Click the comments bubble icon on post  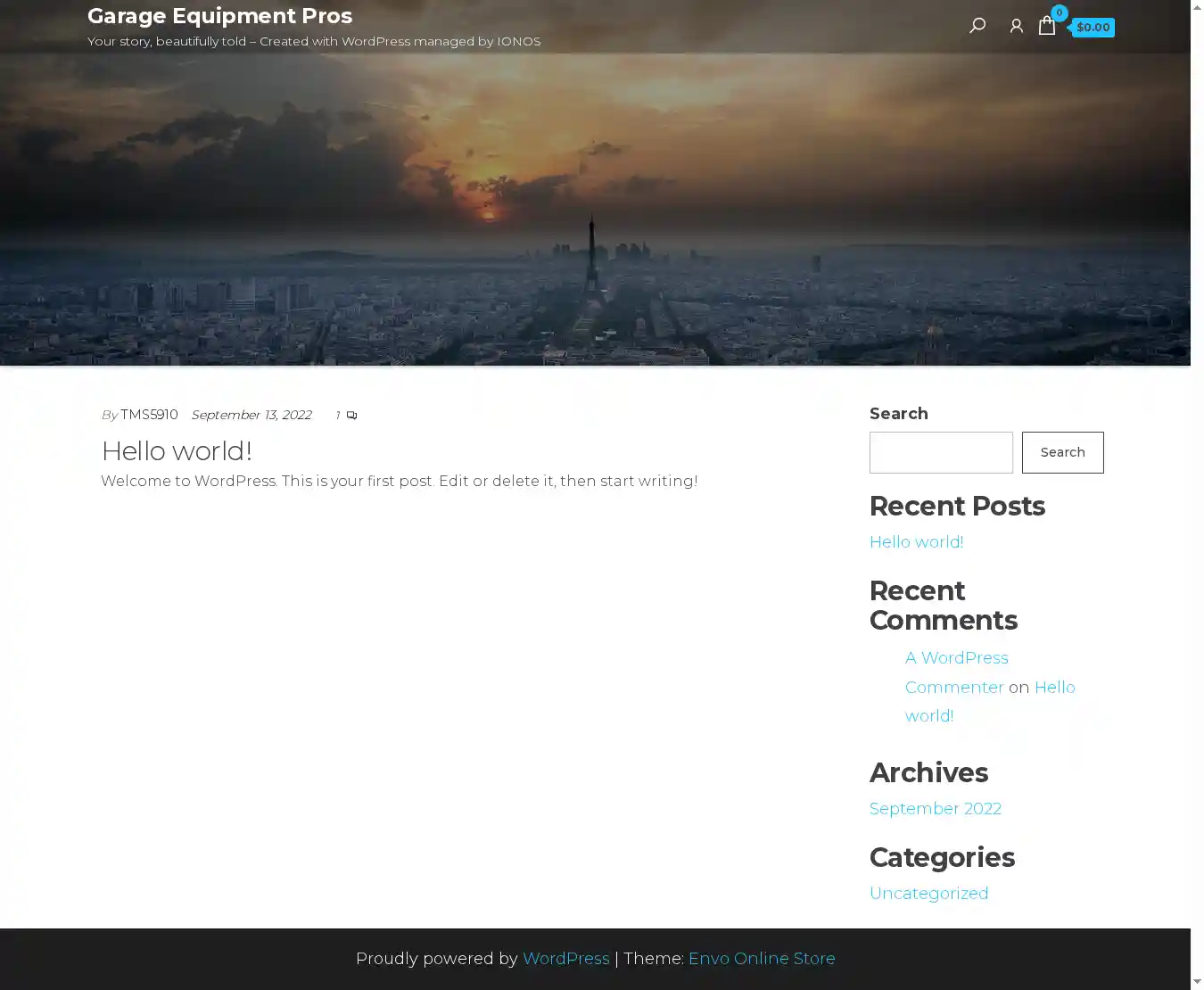tap(351, 416)
